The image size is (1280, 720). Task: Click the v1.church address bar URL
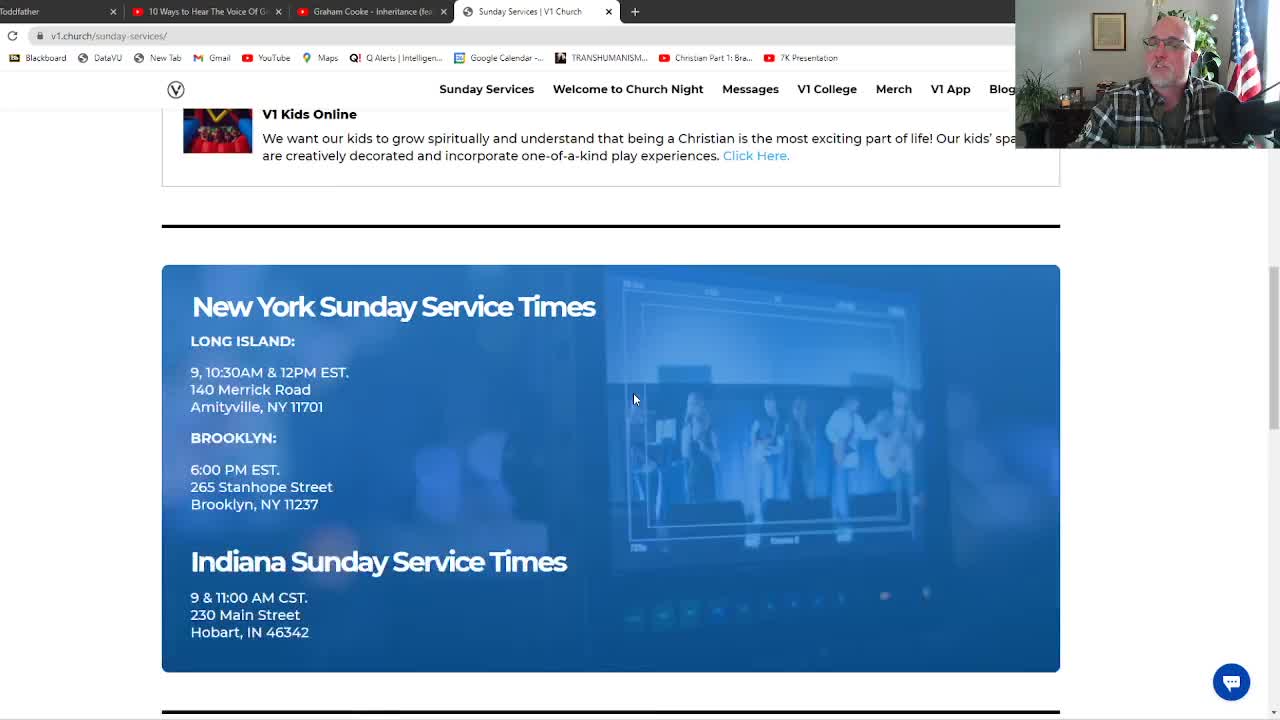(x=109, y=36)
